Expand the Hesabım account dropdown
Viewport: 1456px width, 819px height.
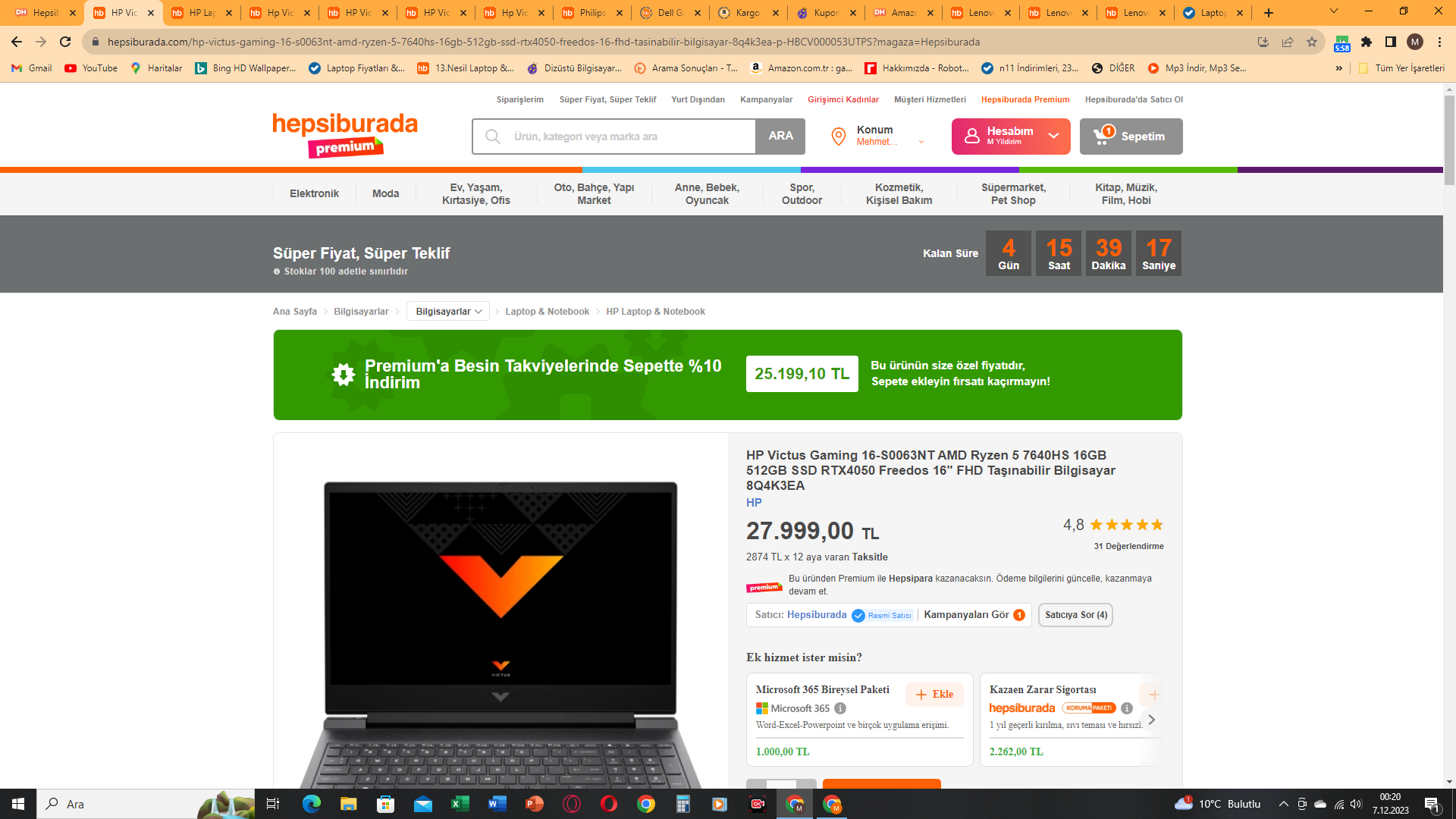pos(1053,136)
